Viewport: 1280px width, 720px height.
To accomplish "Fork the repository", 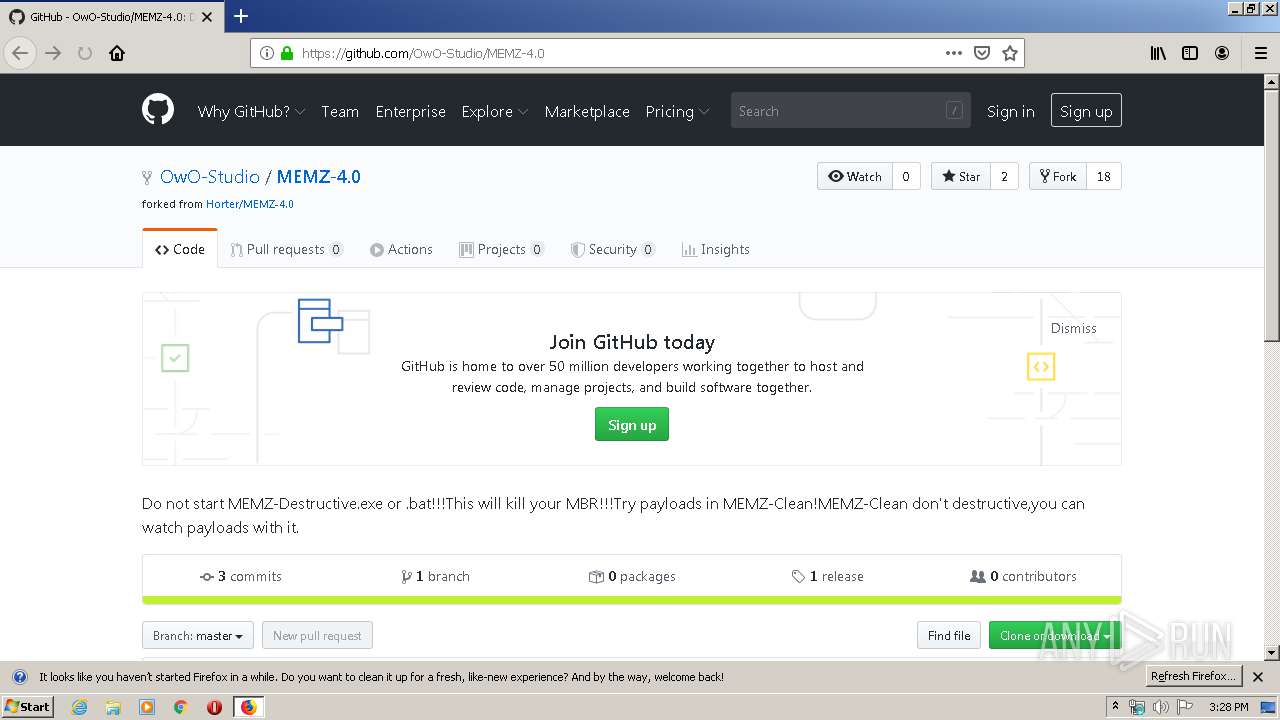I will [x=1058, y=176].
